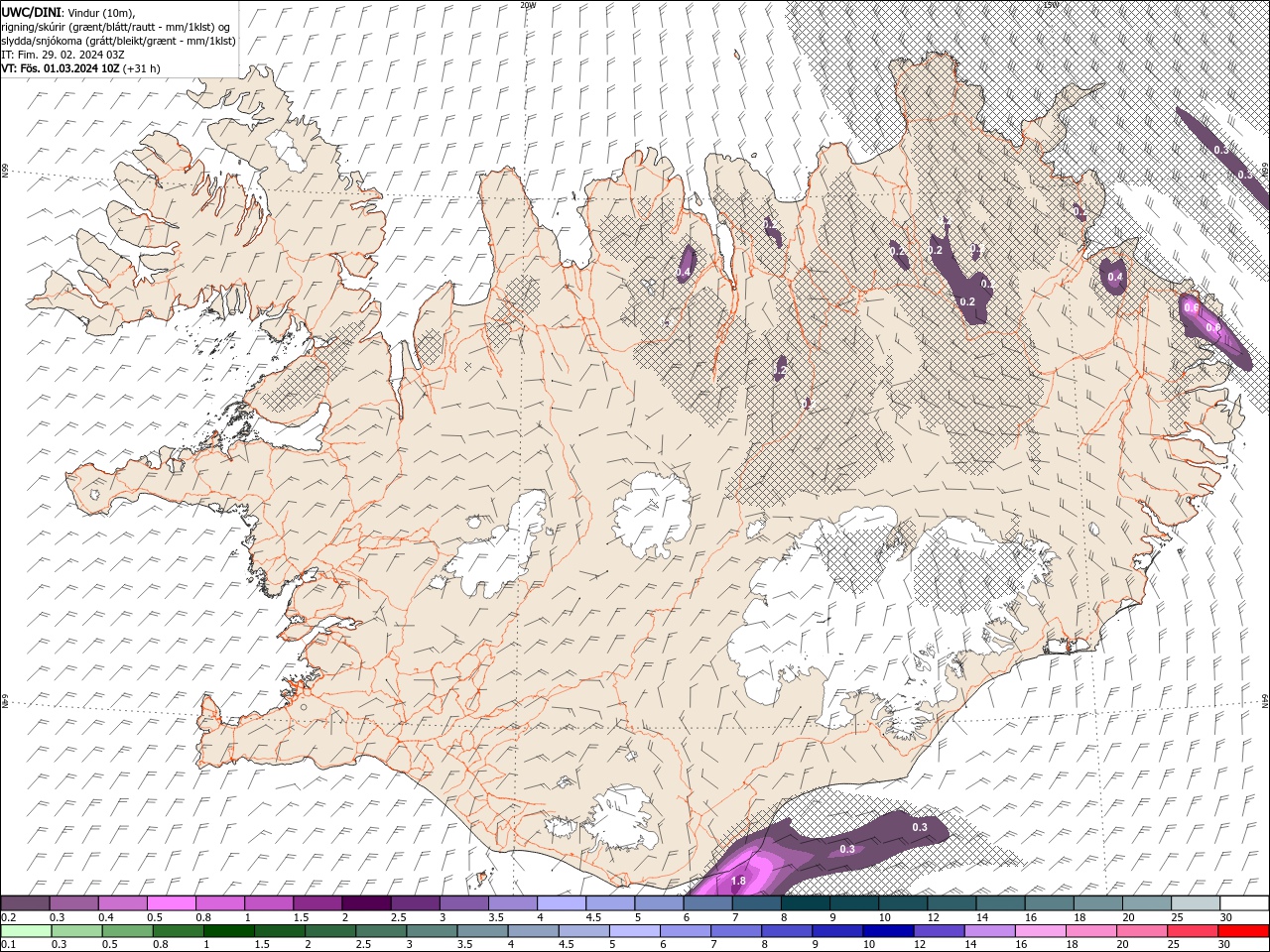Click the bright pink 0.5 snow legend swatch

click(171, 903)
